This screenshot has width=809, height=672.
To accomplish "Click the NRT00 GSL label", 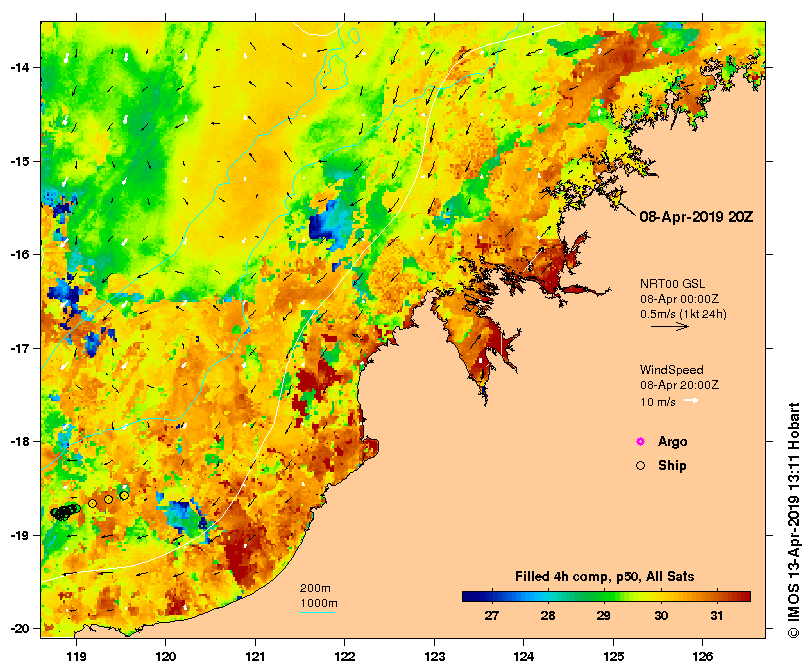I will point(672,284).
